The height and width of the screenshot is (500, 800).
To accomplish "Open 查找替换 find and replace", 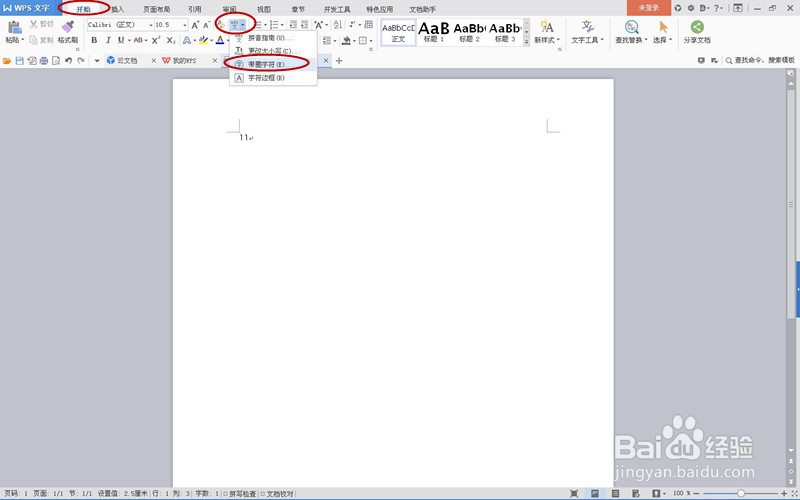I will click(631, 32).
